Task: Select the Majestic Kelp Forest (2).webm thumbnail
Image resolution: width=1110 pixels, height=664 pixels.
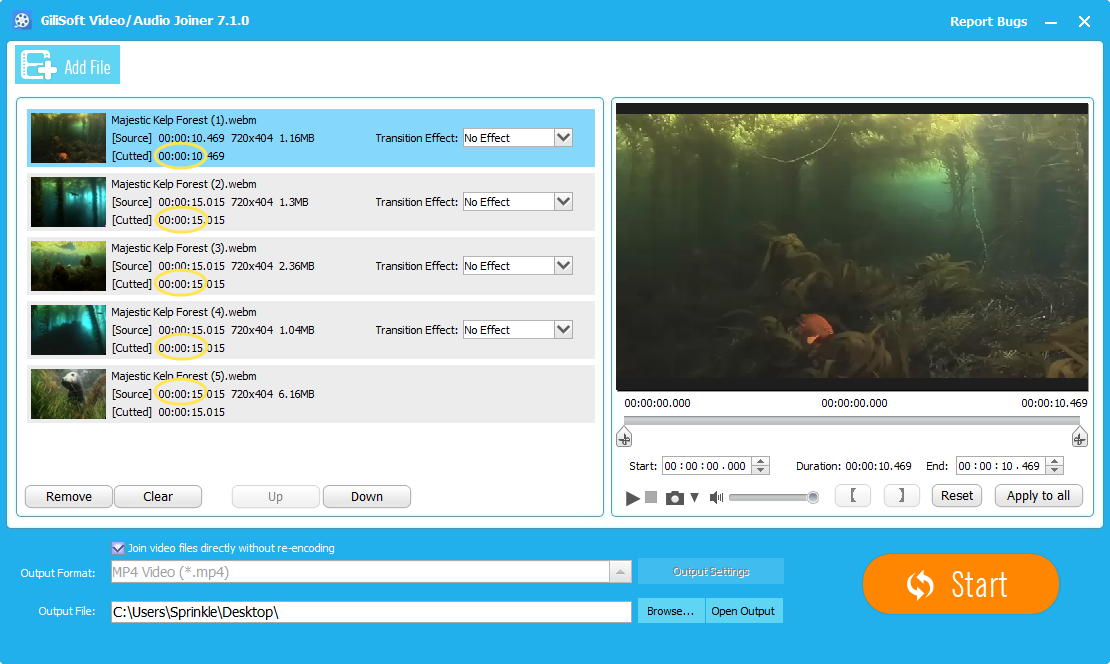Action: pos(68,202)
